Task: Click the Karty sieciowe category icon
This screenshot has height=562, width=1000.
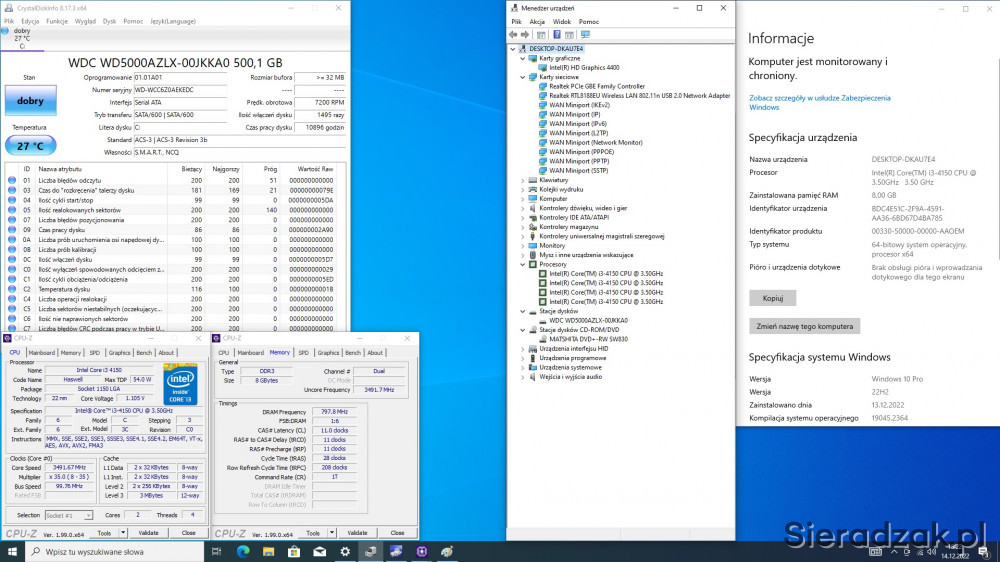Action: click(533, 77)
